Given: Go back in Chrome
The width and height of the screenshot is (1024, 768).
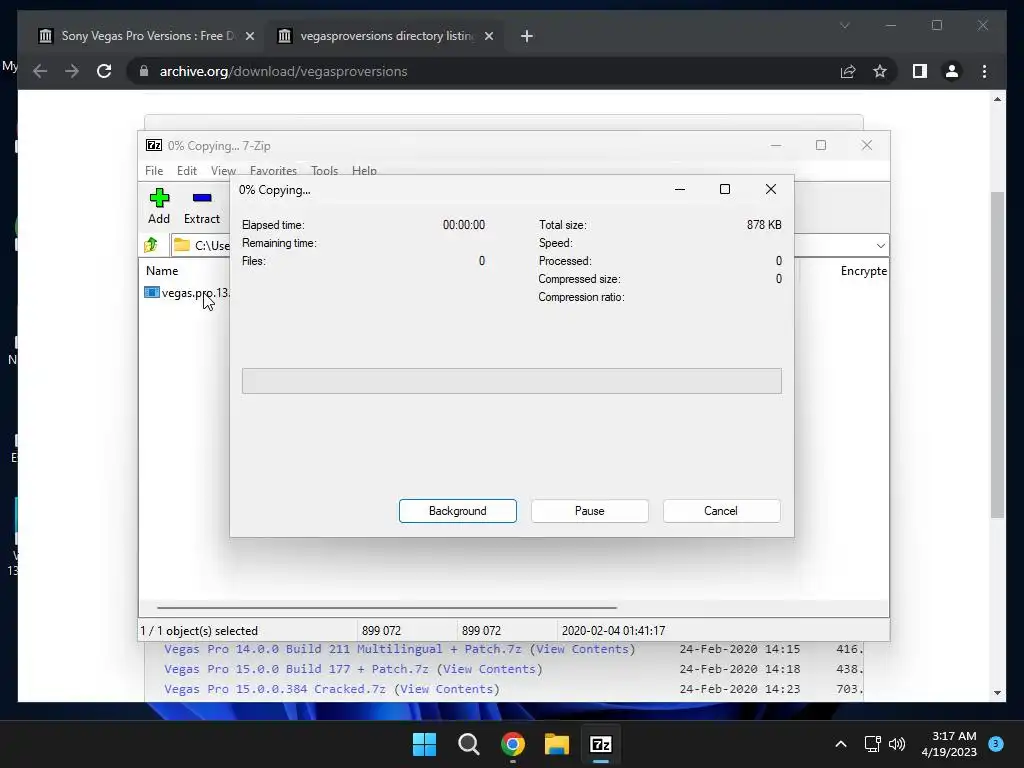Looking at the screenshot, I should (x=40, y=71).
